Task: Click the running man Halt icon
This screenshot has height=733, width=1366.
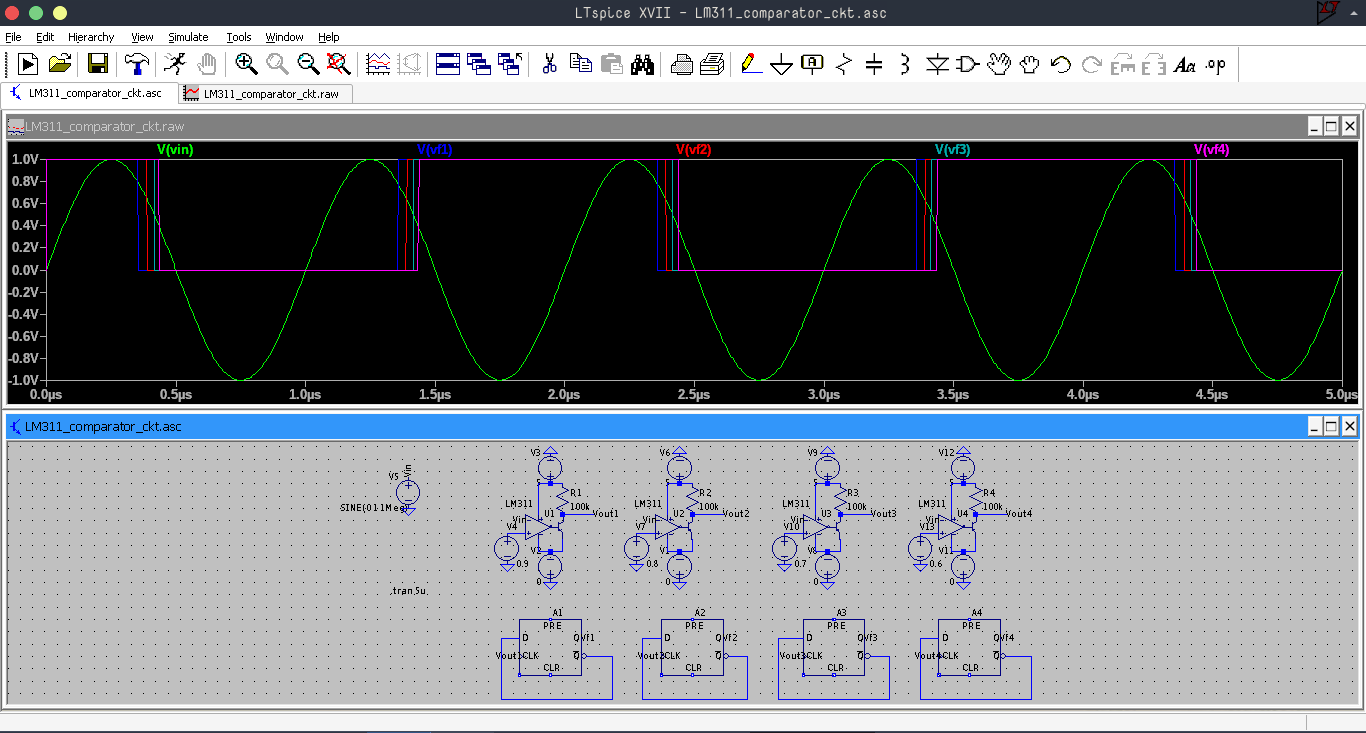Action: 175,64
